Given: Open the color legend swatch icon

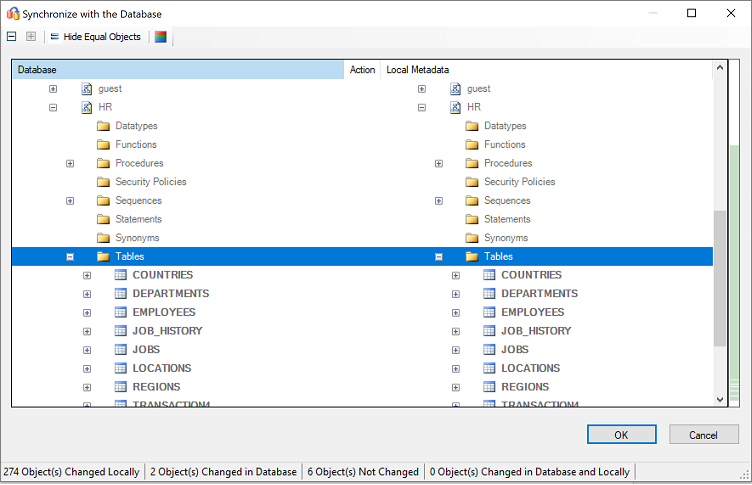Looking at the screenshot, I should click(x=160, y=37).
